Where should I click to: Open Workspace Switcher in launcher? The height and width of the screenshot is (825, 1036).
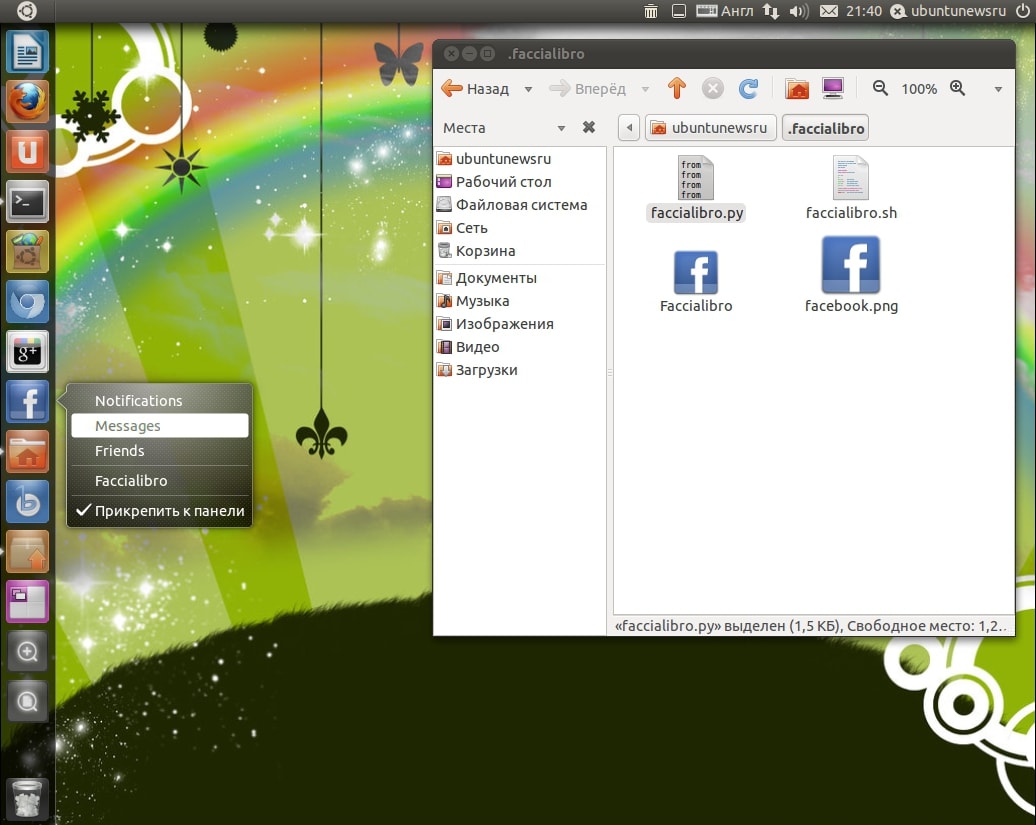point(27,602)
